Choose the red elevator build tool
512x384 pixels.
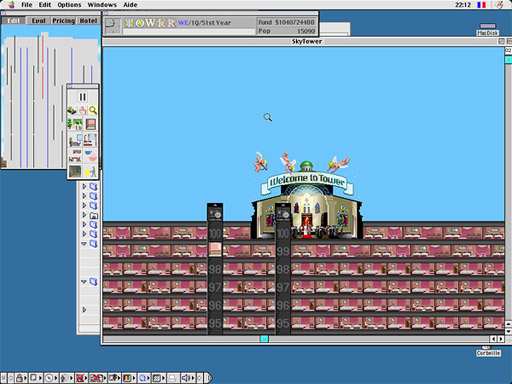(91, 124)
